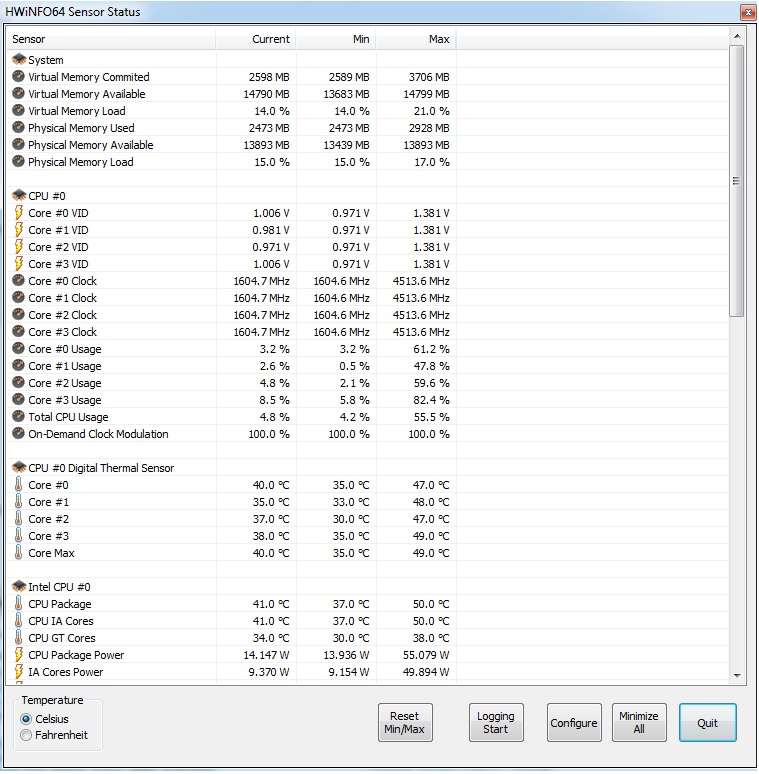Viewport: 759px width, 774px height.
Task: Click the 55.079 W max package power value
Action: pyautogui.click(x=426, y=655)
